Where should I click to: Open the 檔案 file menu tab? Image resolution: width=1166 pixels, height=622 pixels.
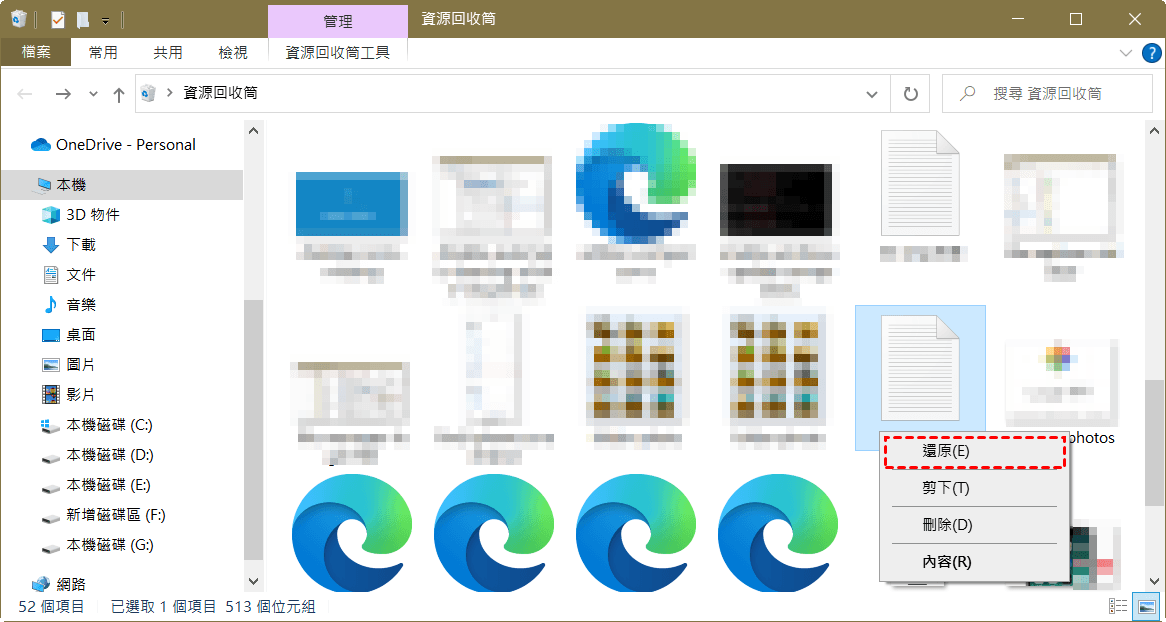tap(36, 52)
